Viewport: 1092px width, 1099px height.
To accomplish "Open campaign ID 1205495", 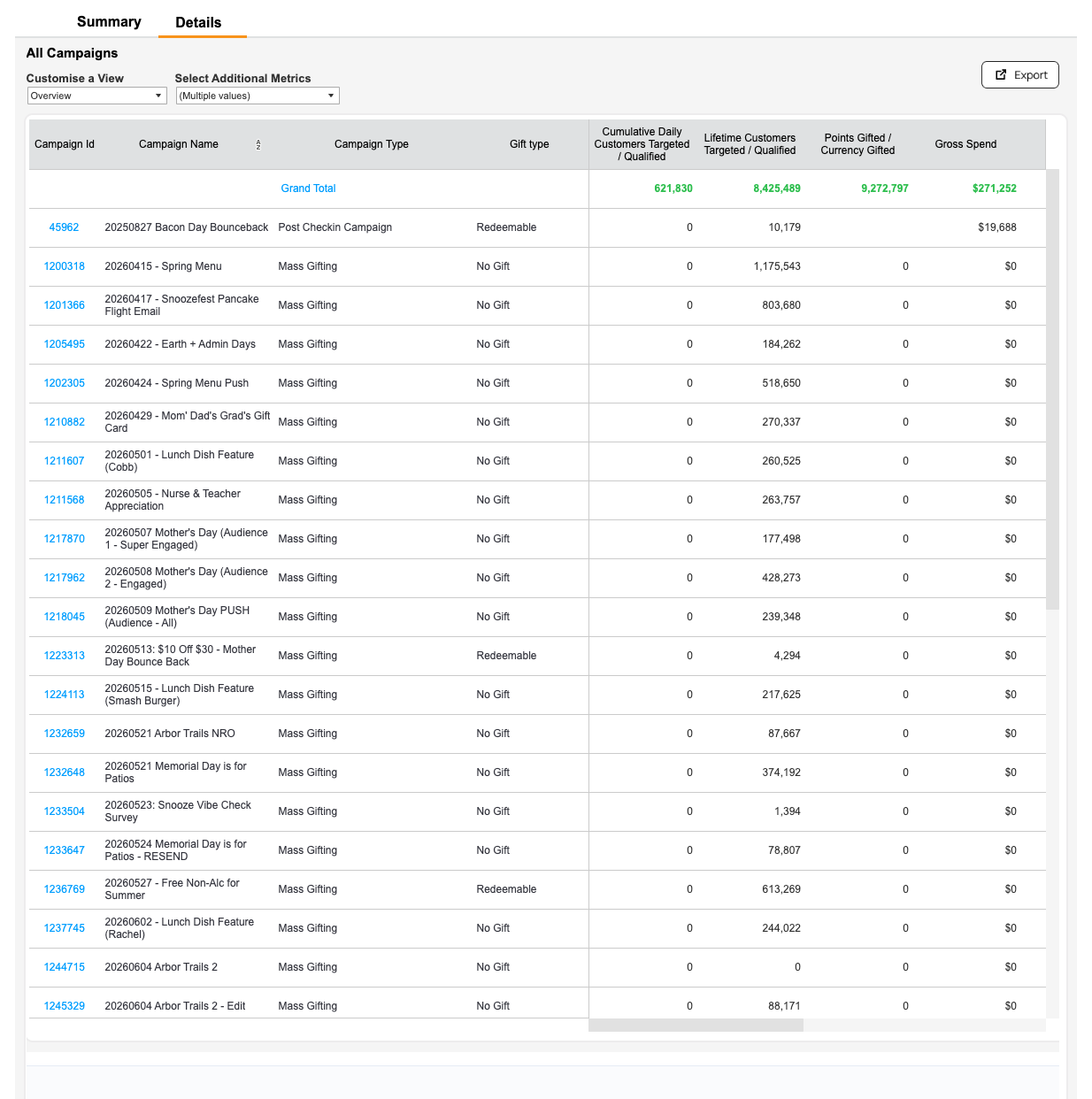I will 65,344.
